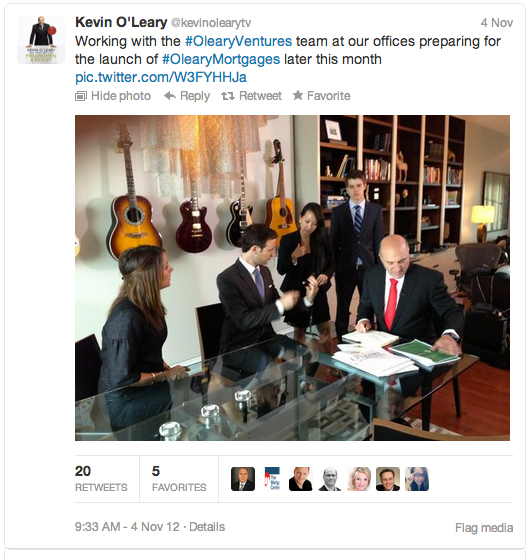This screenshot has width=532, height=560.
Task: Open last retweeter avatar with glasses
Action: tap(417, 479)
